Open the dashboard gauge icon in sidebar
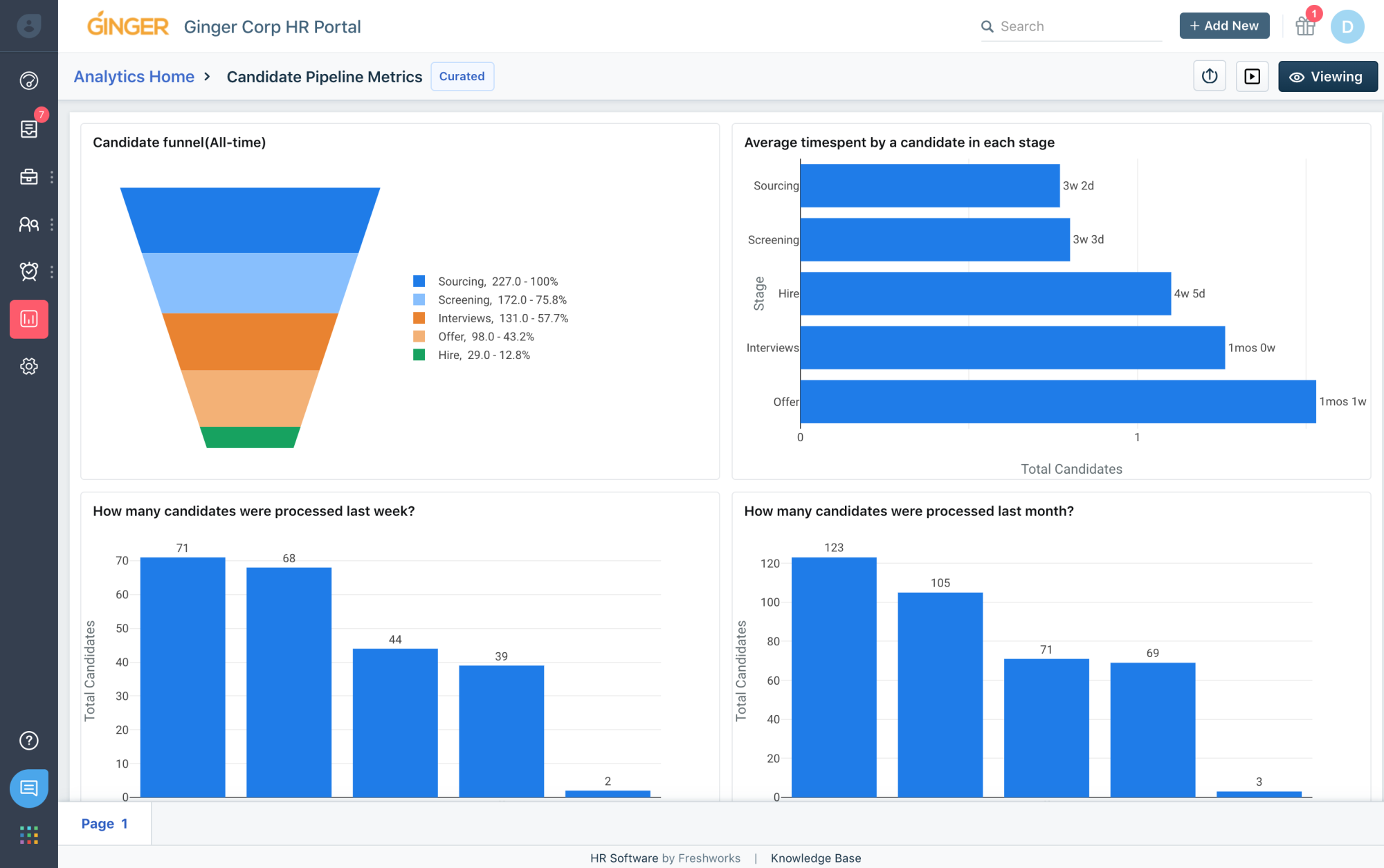This screenshot has width=1384, height=868. click(28, 81)
